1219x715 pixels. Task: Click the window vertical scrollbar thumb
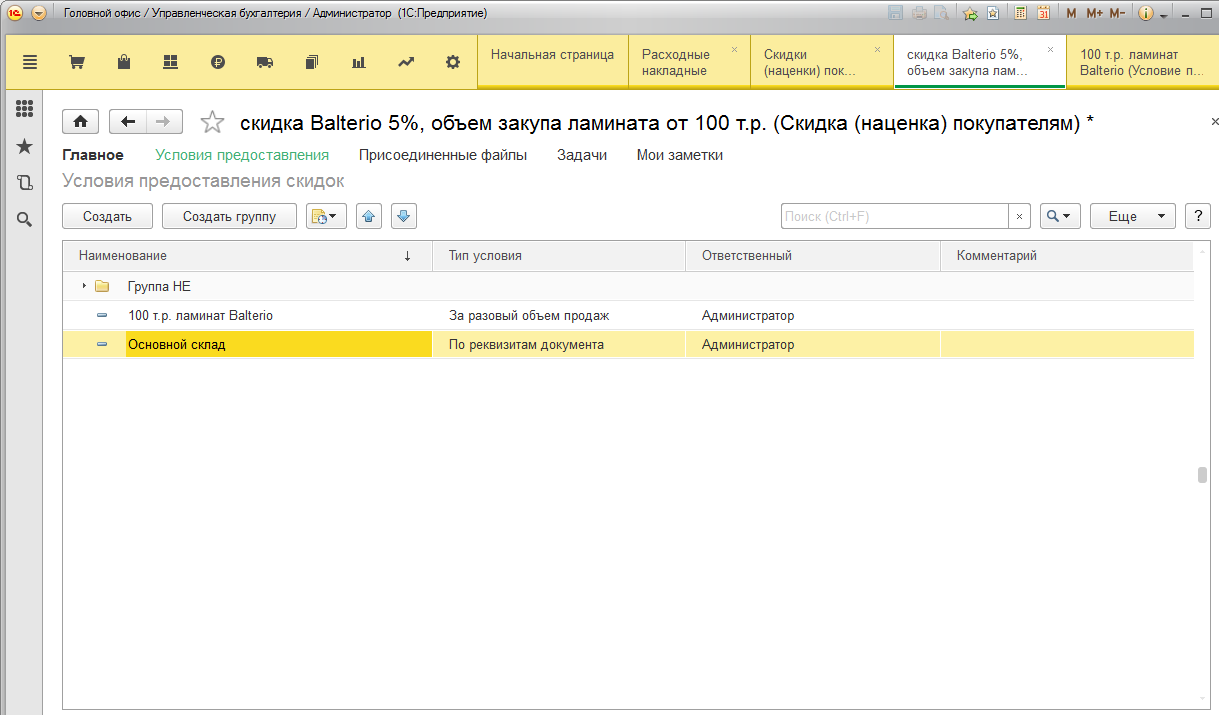tap(1203, 475)
